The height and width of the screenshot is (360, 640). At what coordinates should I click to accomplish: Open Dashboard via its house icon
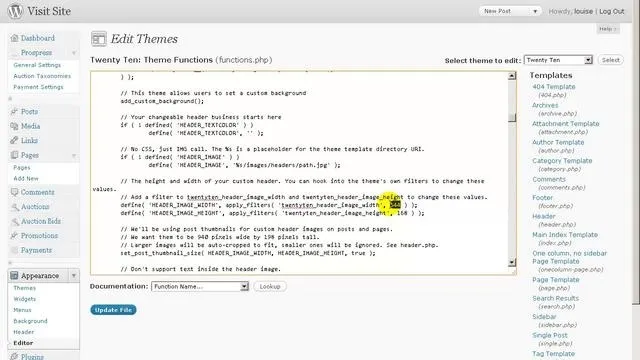pyautogui.click(x=14, y=38)
